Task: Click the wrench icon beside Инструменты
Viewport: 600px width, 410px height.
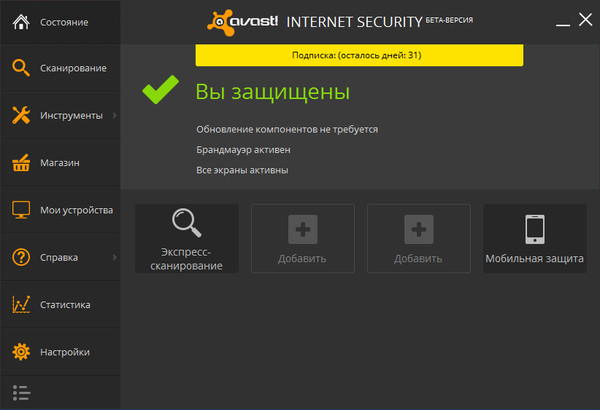Action: click(21, 115)
